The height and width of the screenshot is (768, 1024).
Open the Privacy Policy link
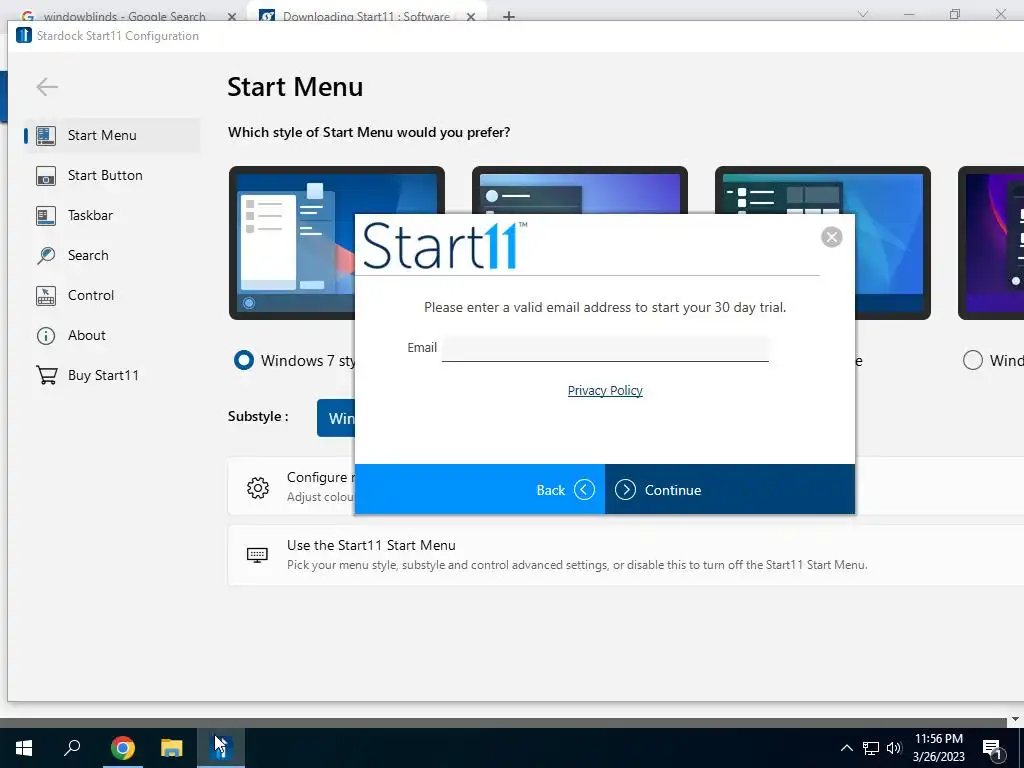[605, 391]
